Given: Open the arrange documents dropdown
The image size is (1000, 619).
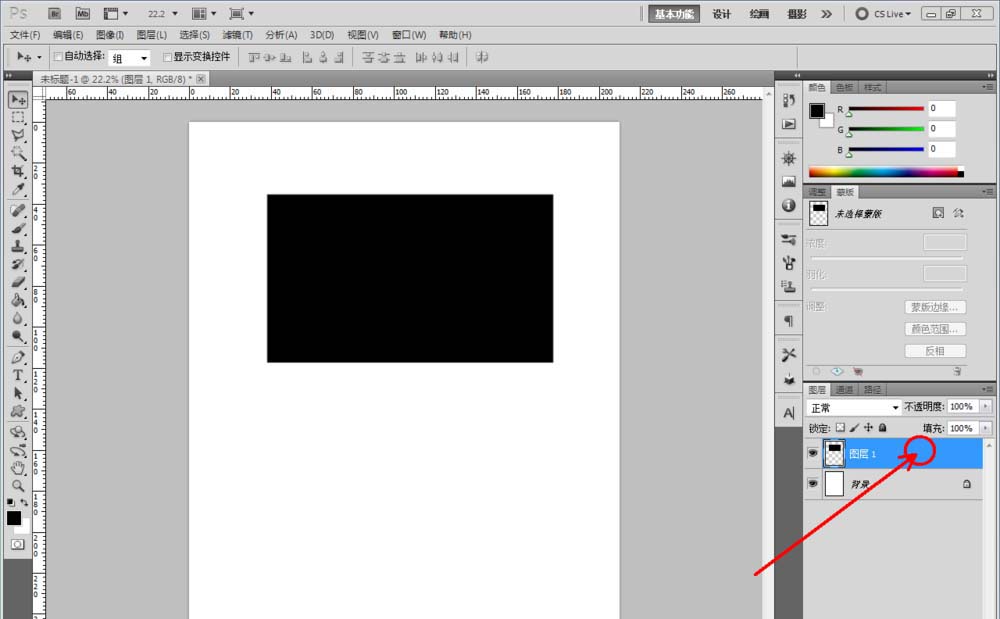Looking at the screenshot, I should [x=204, y=13].
